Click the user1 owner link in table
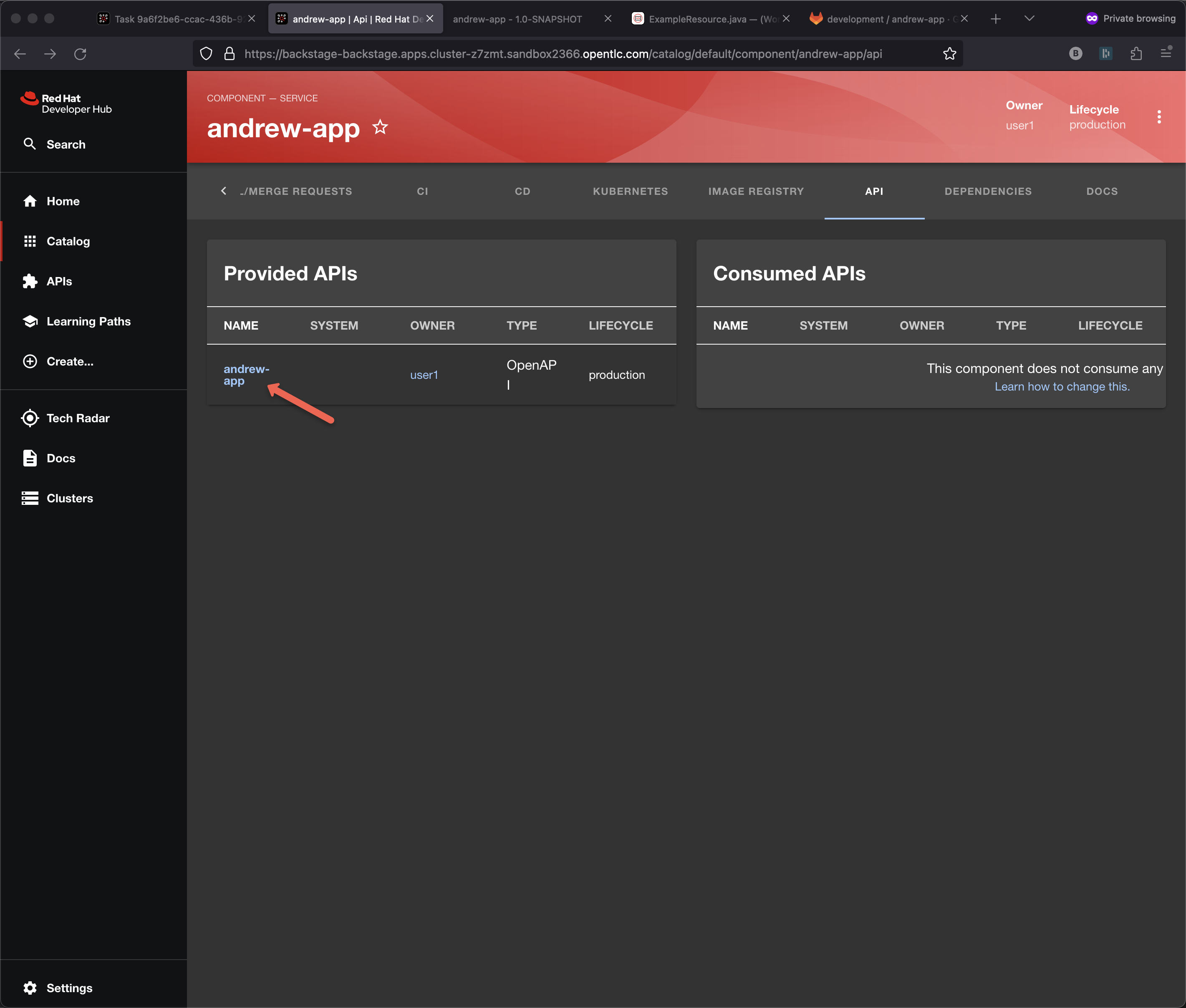1186x1008 pixels. pyautogui.click(x=424, y=375)
